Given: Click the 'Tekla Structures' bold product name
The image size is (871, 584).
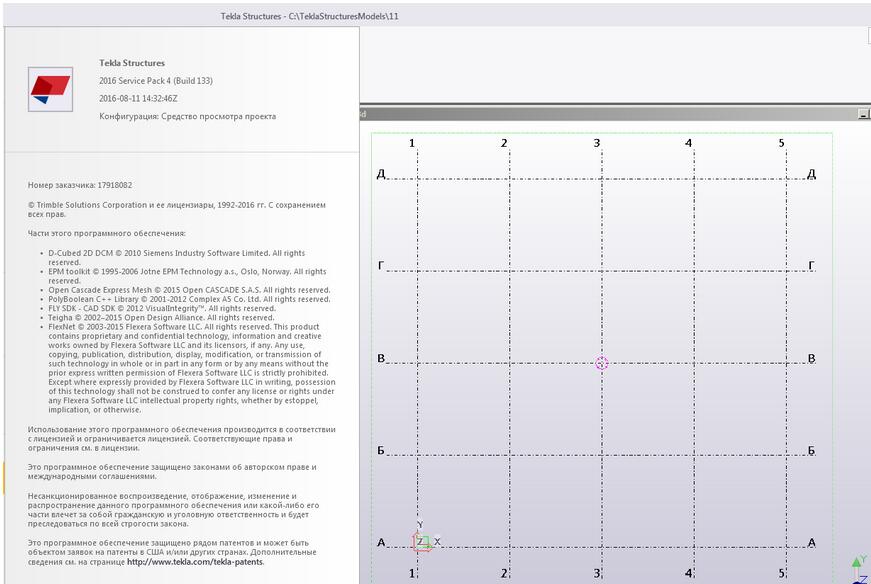Looking at the screenshot, I should coord(132,63).
